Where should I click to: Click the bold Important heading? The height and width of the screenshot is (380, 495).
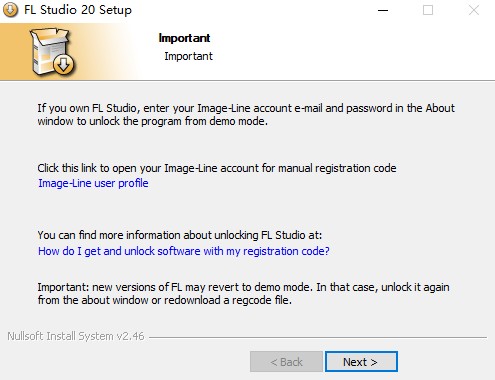[184, 38]
